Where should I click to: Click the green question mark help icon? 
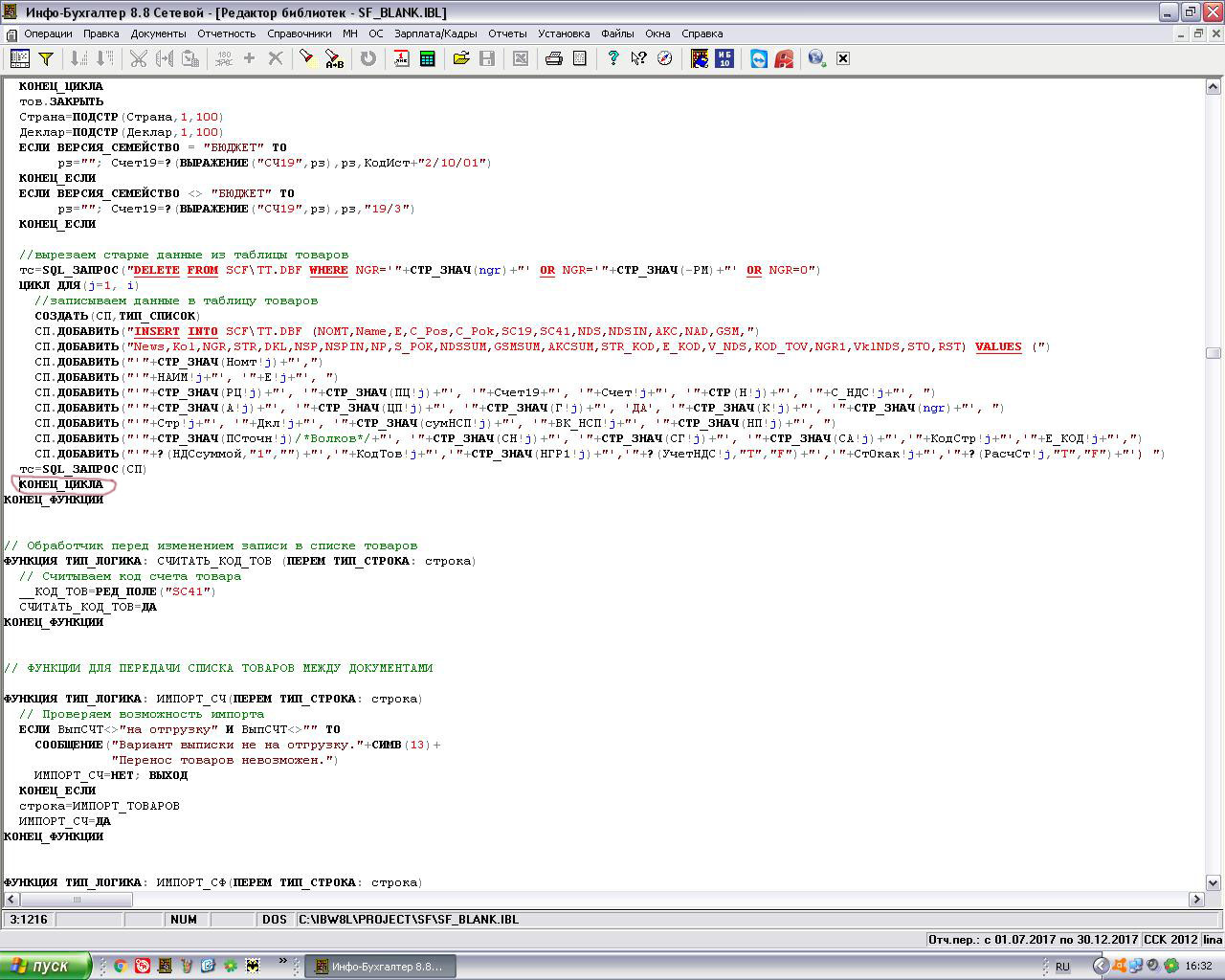point(612,58)
